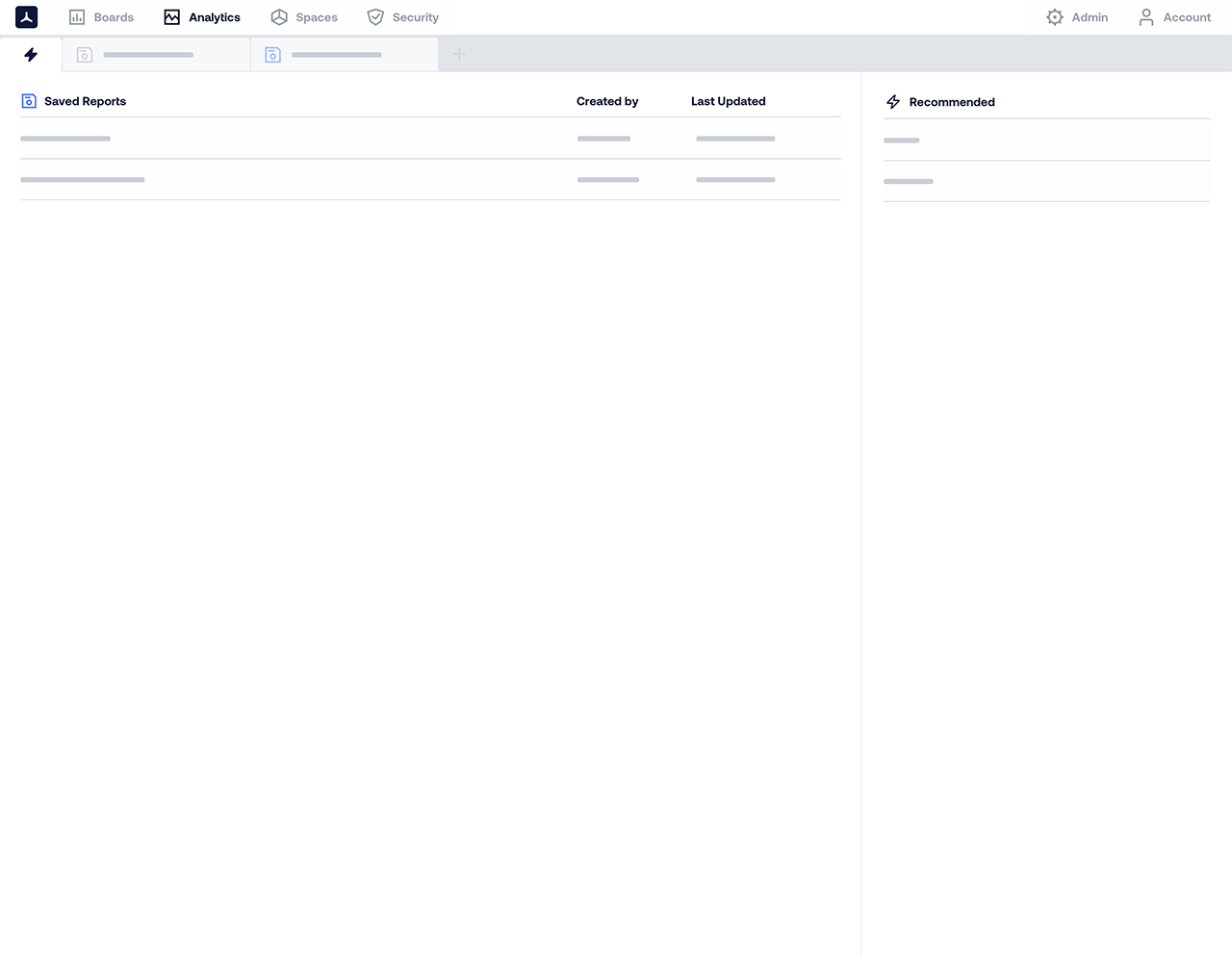Click the Security shield icon
Image resolution: width=1232 pixels, height=957 pixels.
click(x=375, y=17)
